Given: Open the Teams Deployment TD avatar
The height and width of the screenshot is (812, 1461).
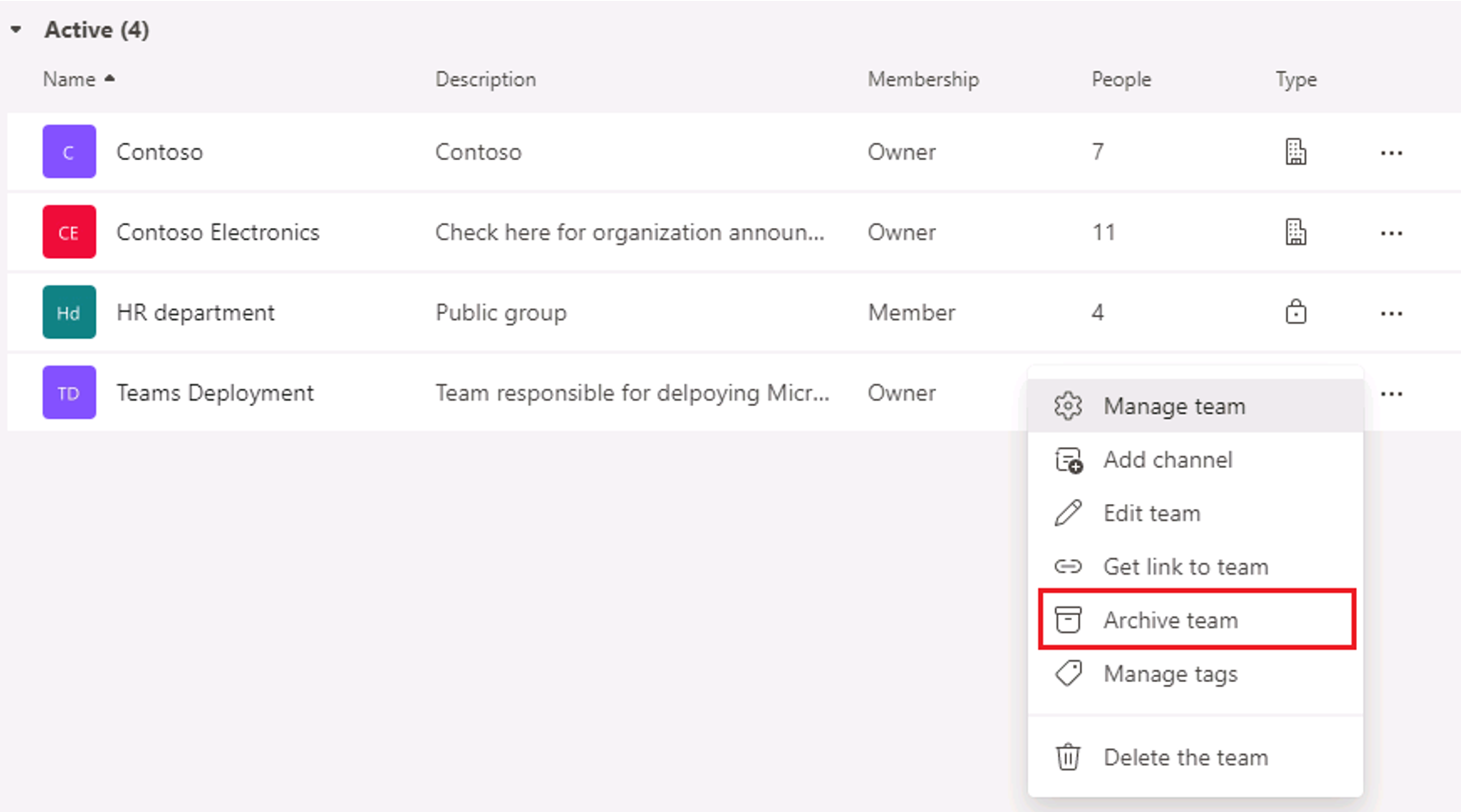Looking at the screenshot, I should [x=69, y=393].
